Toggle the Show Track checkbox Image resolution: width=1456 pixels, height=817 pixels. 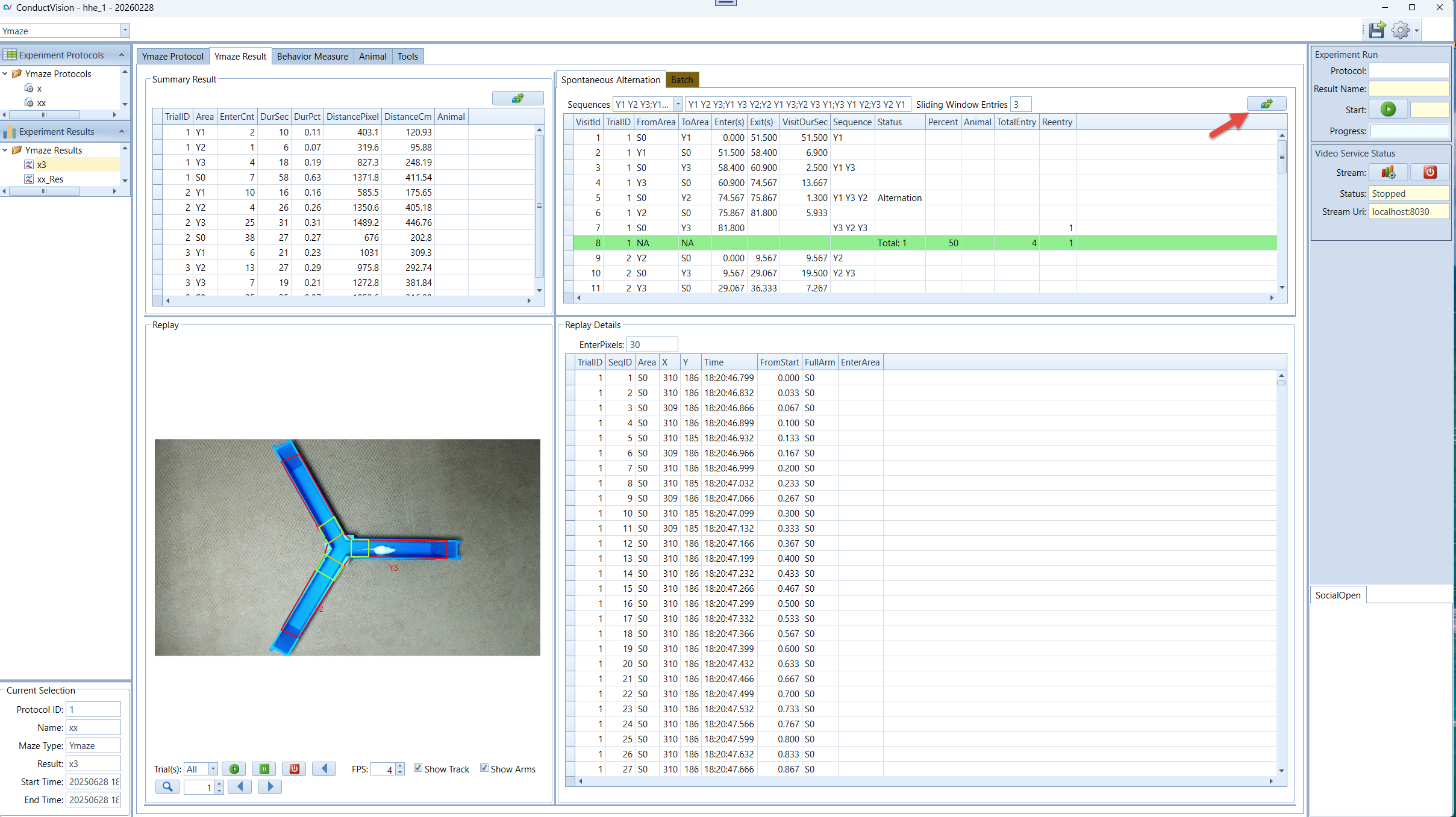[x=418, y=768]
